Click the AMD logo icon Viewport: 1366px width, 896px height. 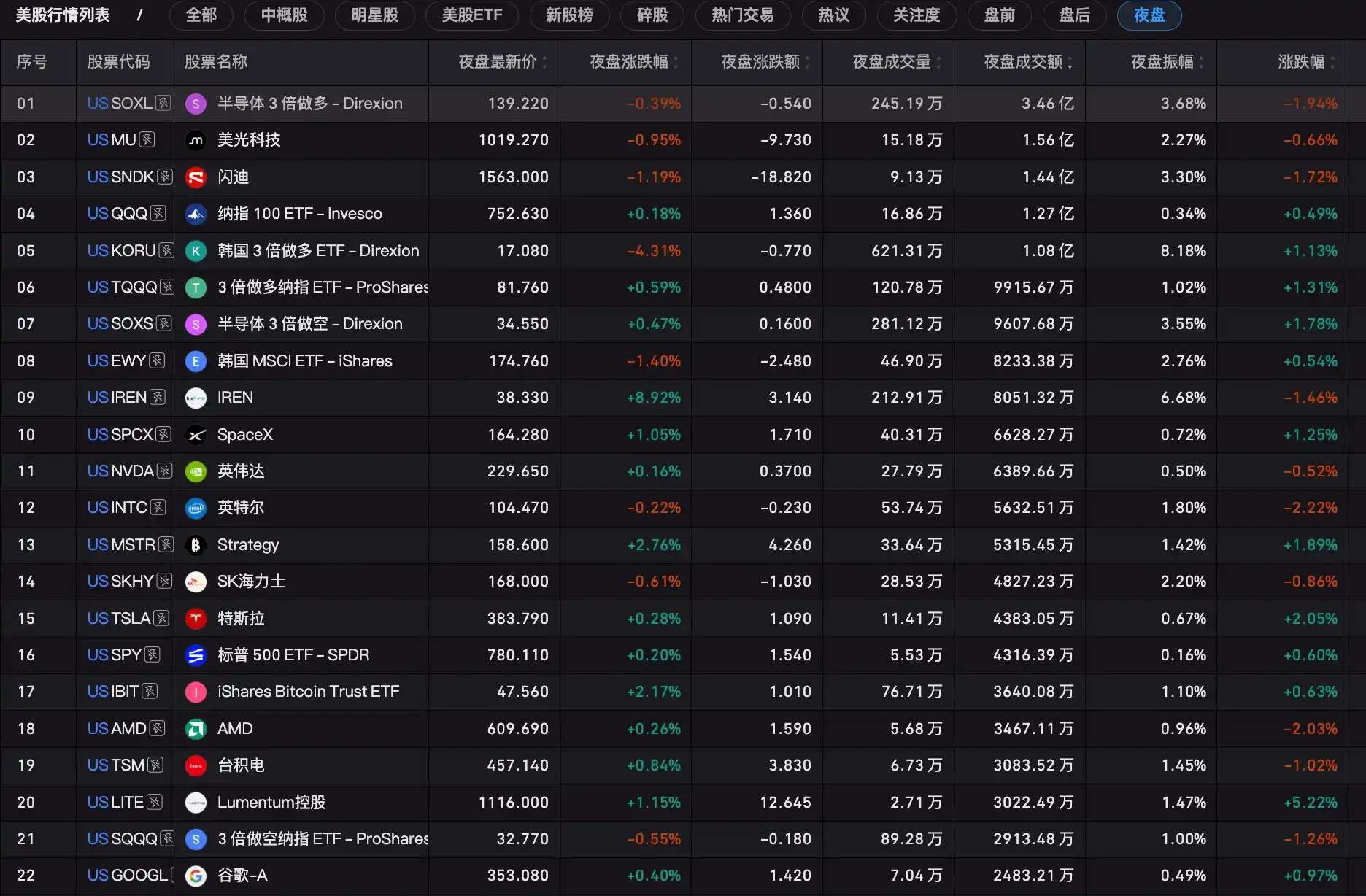tap(196, 729)
